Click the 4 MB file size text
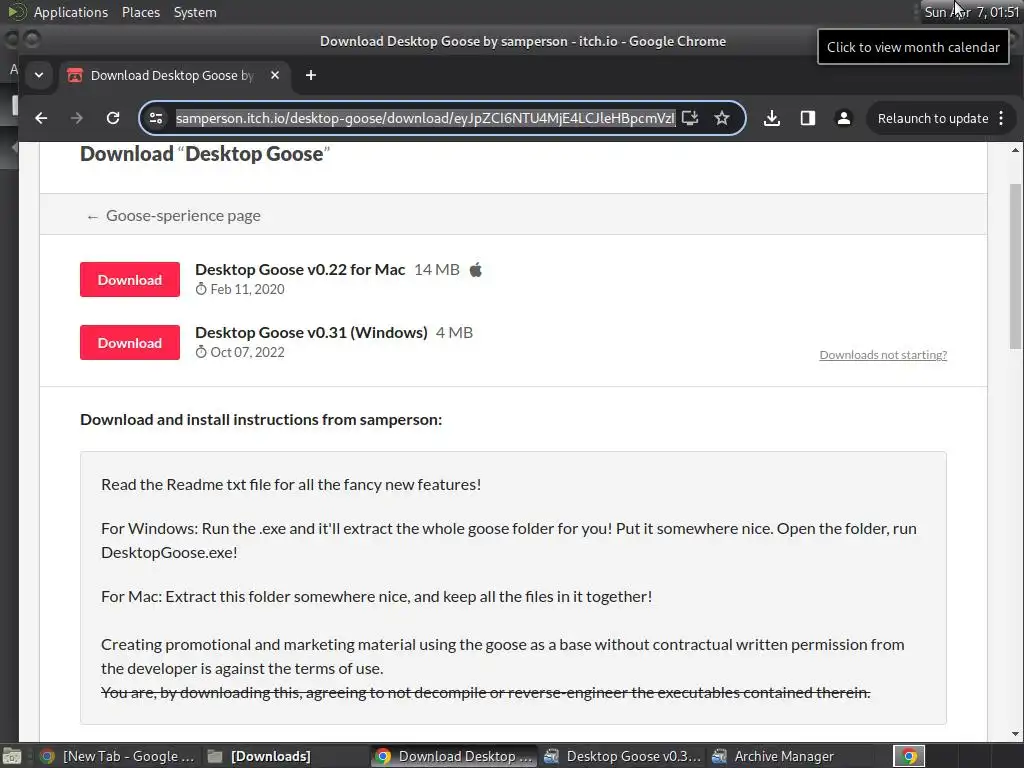Viewport: 1024px width, 768px height. (454, 332)
